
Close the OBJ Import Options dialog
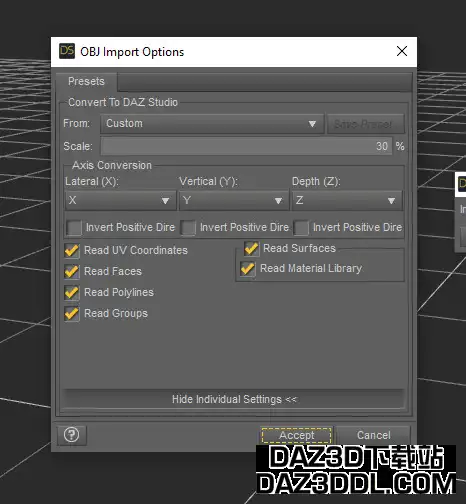point(402,51)
